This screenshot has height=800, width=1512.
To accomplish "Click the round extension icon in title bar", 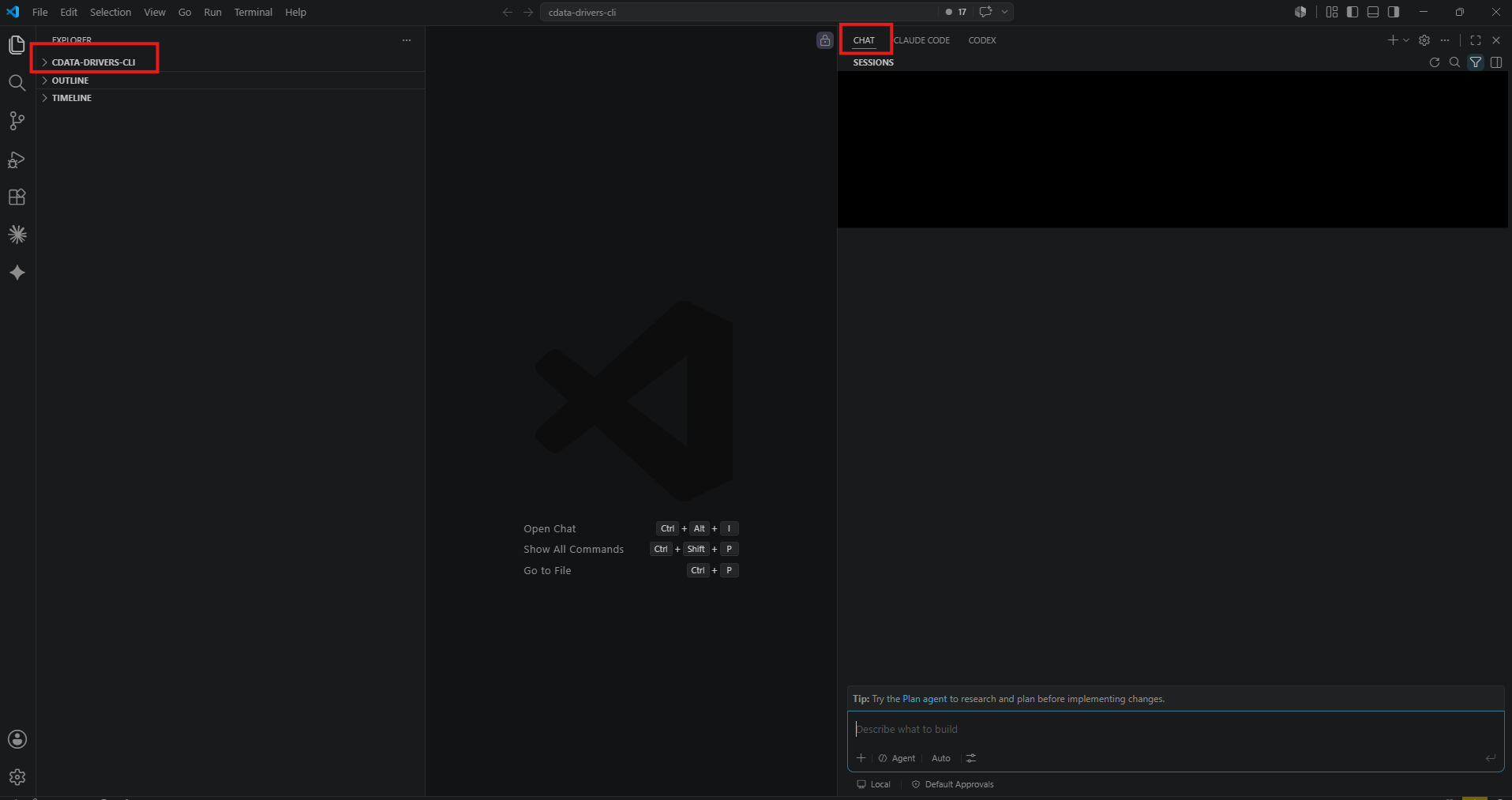I will [x=1300, y=12].
